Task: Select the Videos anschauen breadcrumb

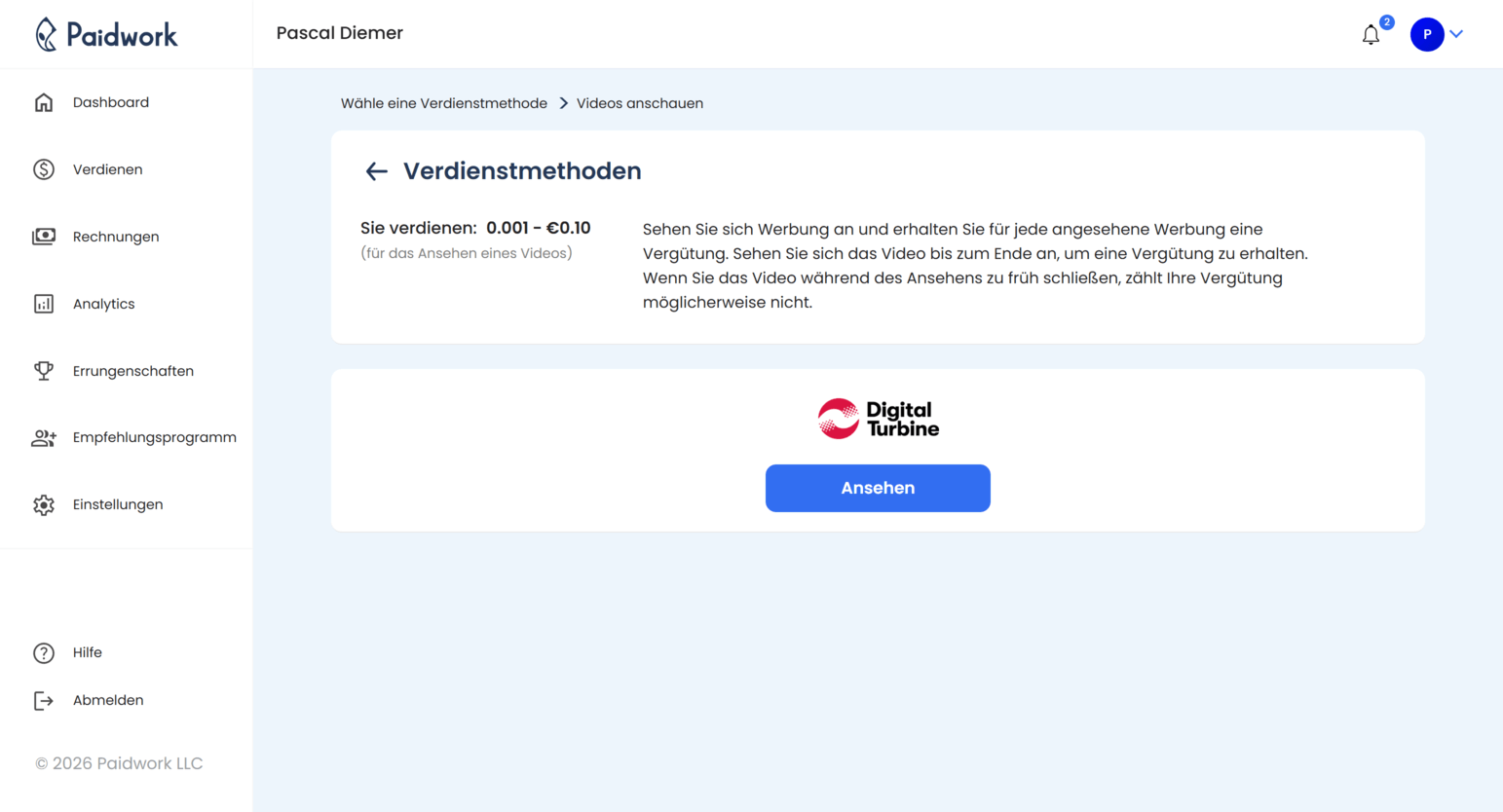Action: click(x=640, y=103)
